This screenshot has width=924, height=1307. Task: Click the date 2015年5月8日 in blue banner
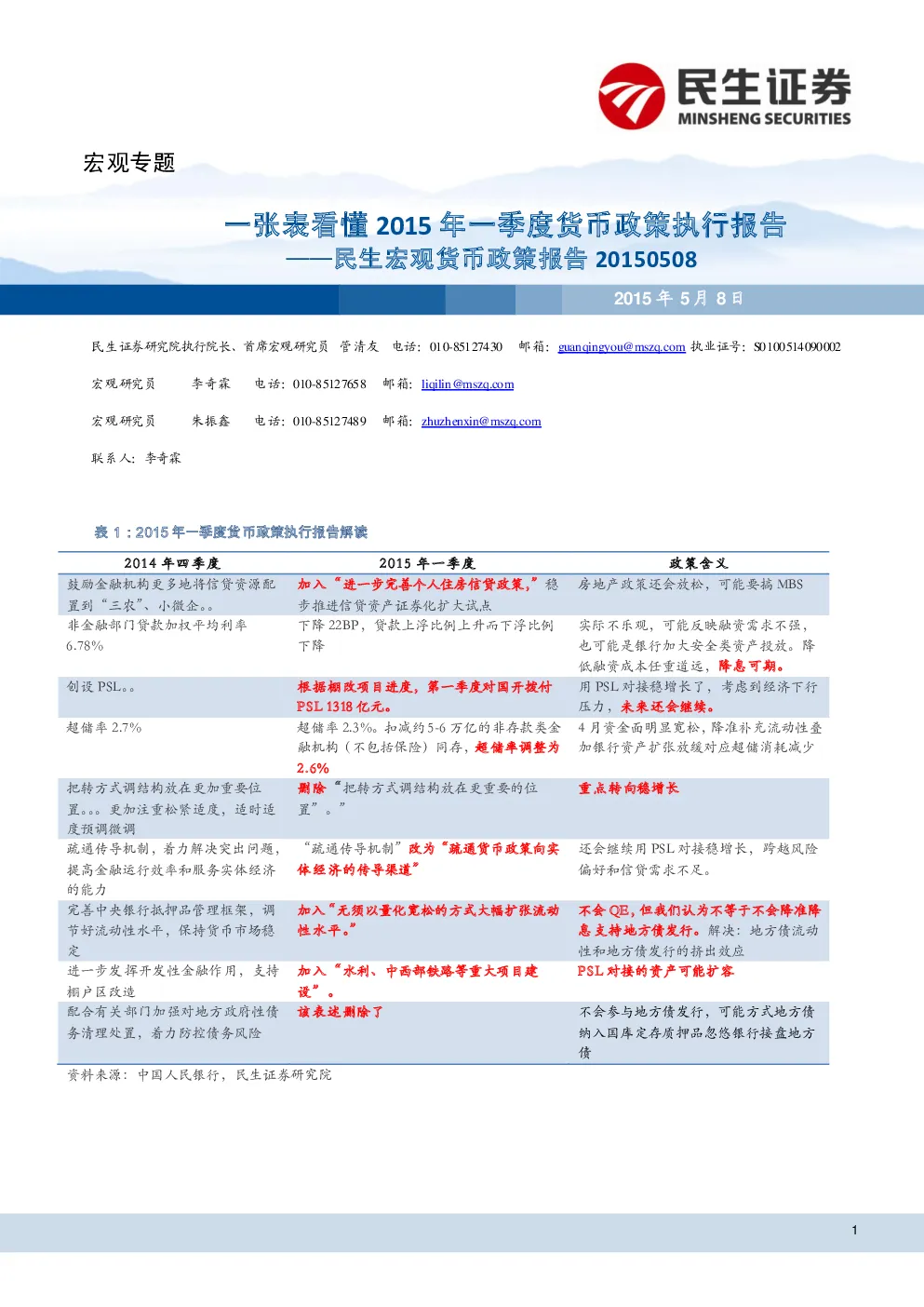678,299
